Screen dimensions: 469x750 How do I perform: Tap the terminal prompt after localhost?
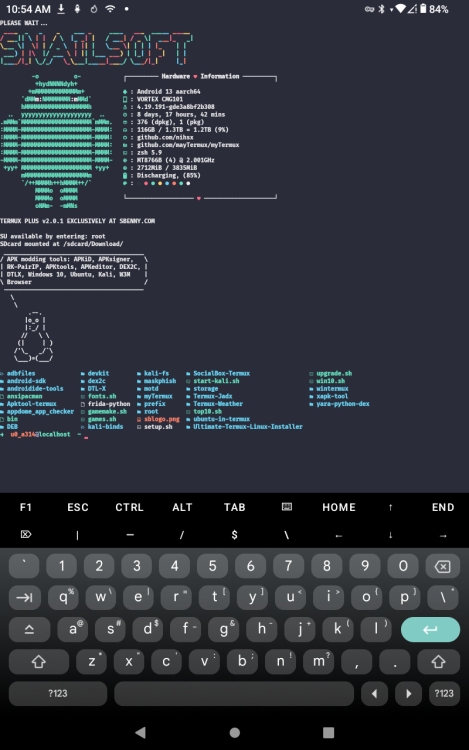pyautogui.click(x=86, y=435)
